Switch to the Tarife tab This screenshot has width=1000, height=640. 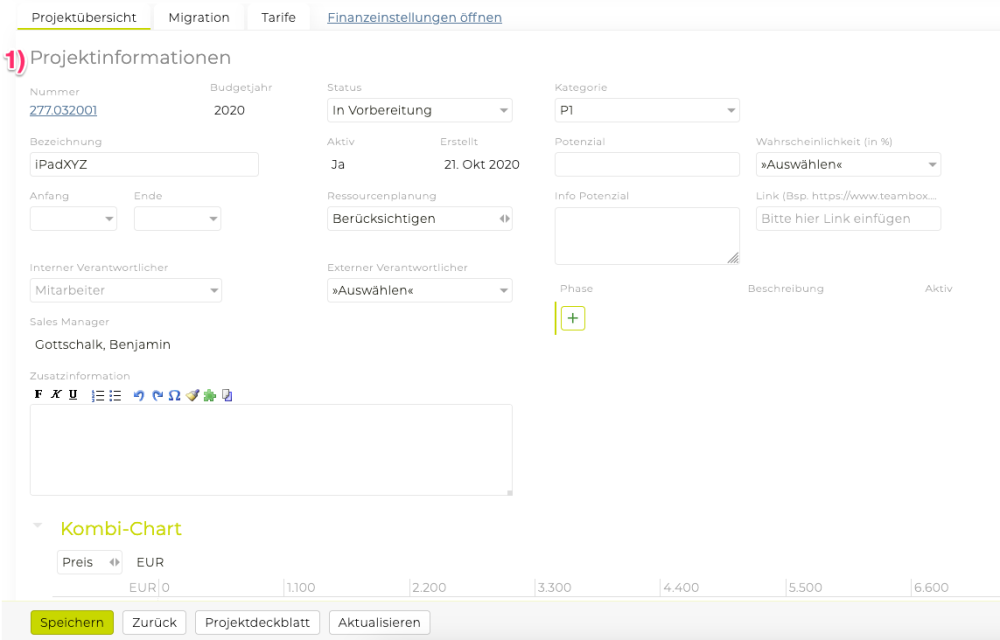click(x=278, y=17)
